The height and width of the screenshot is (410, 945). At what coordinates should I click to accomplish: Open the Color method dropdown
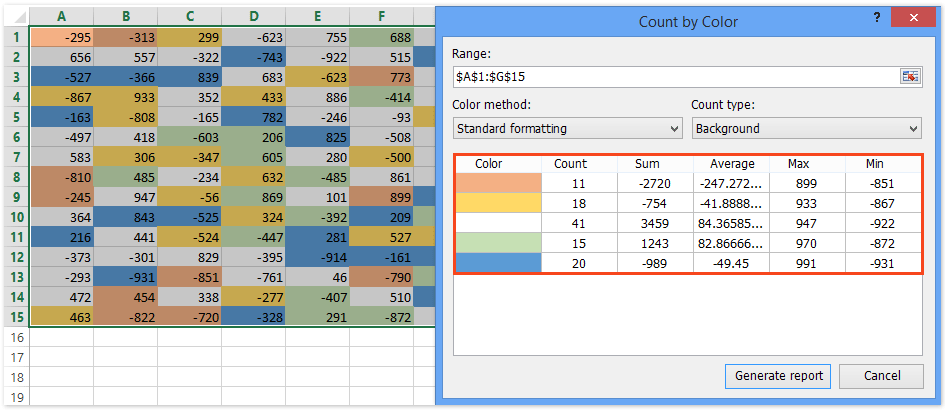click(x=567, y=128)
